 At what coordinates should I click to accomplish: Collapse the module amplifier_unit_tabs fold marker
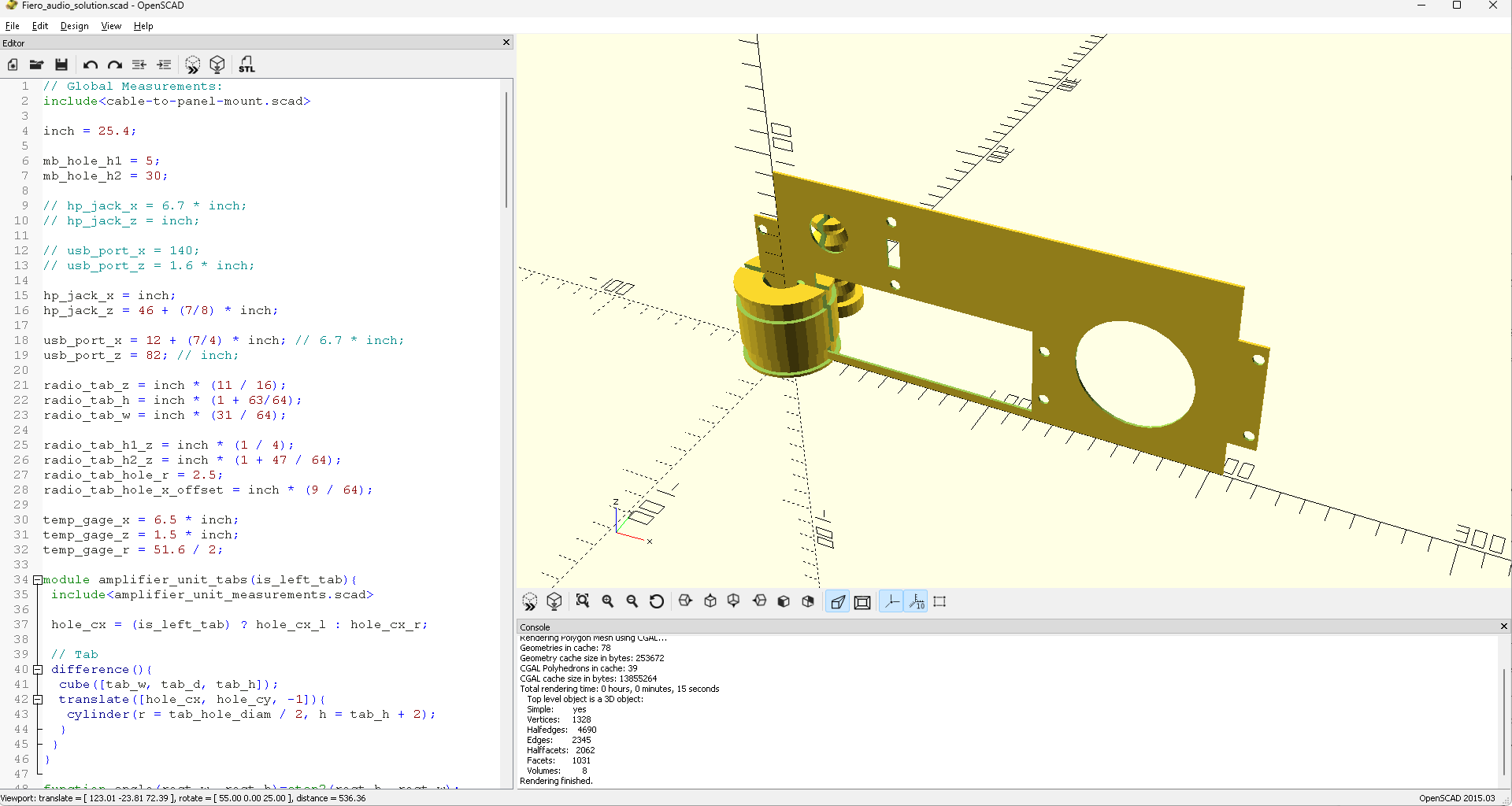pos(37,580)
